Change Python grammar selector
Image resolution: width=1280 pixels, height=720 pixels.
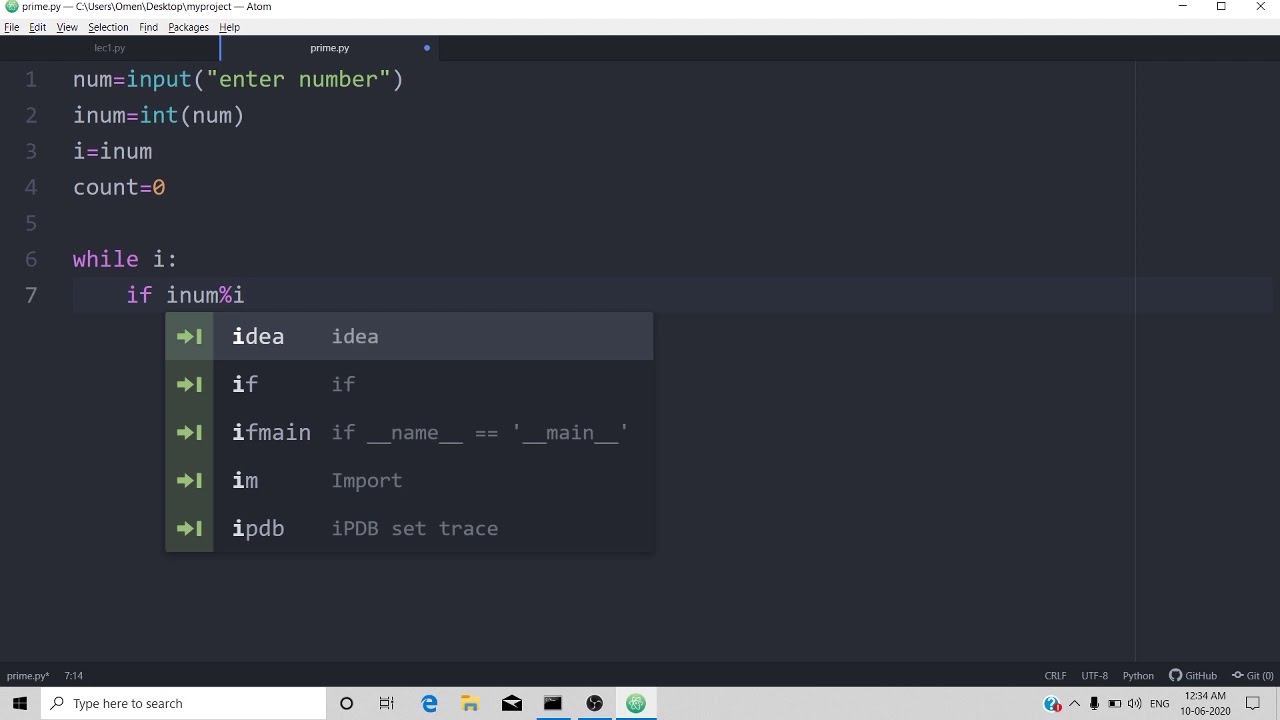(1138, 676)
